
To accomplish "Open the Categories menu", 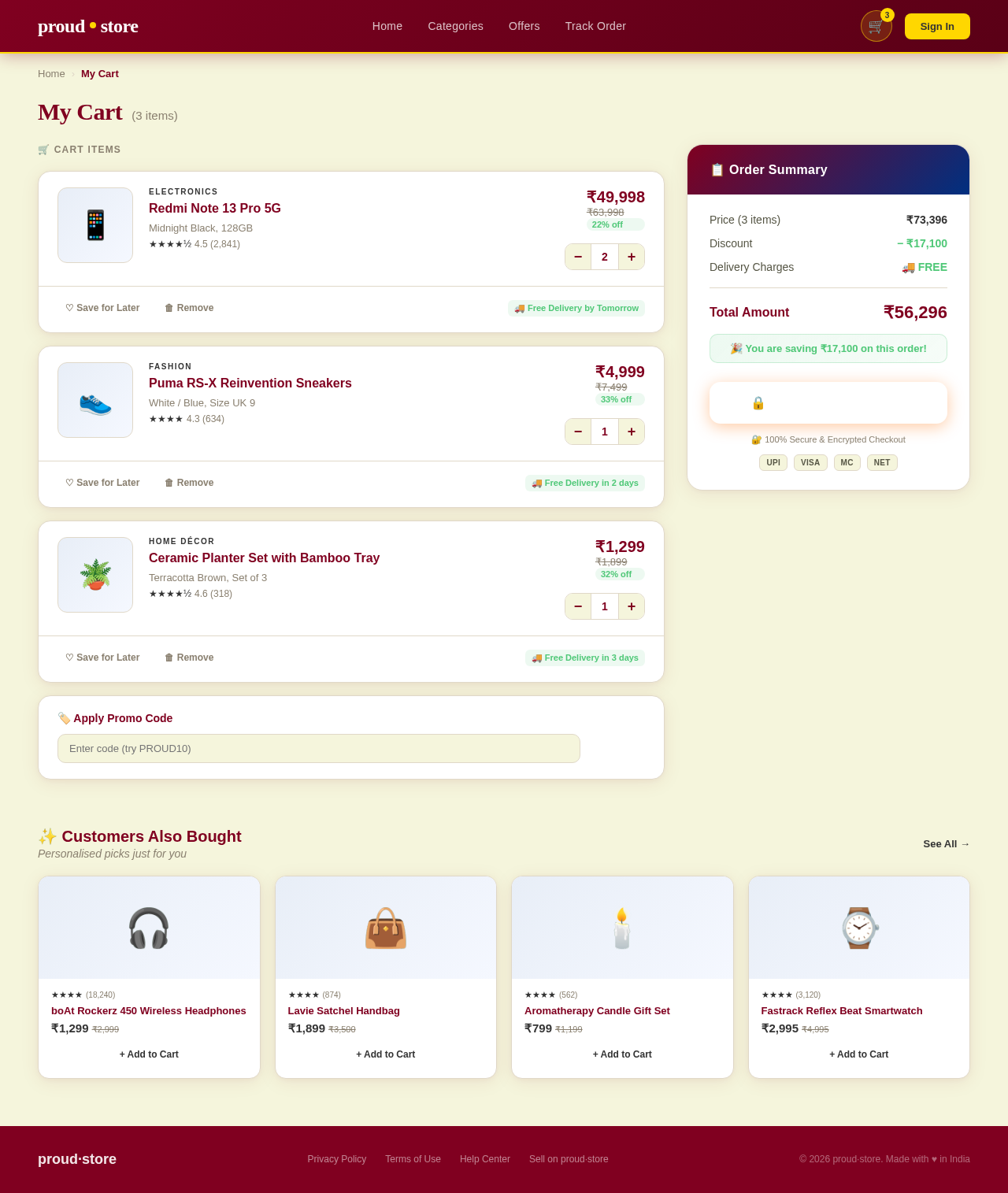I will click(x=455, y=26).
